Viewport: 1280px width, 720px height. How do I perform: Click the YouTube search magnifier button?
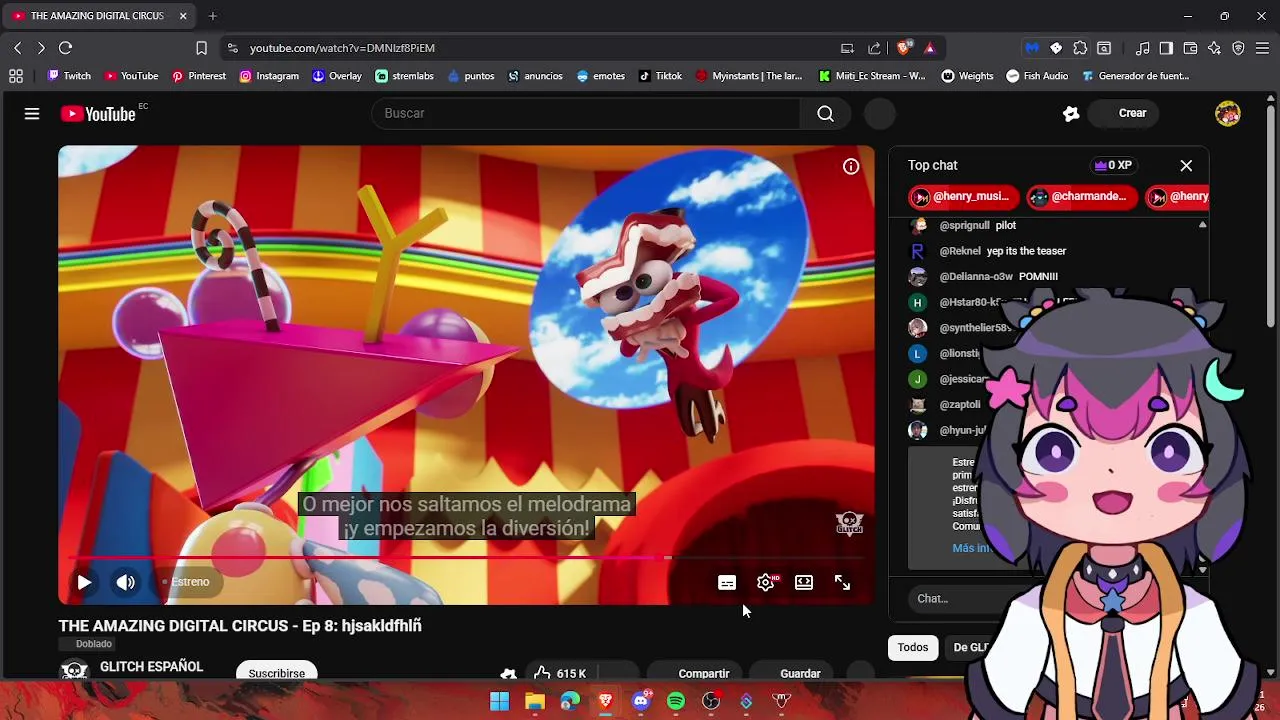click(x=825, y=114)
